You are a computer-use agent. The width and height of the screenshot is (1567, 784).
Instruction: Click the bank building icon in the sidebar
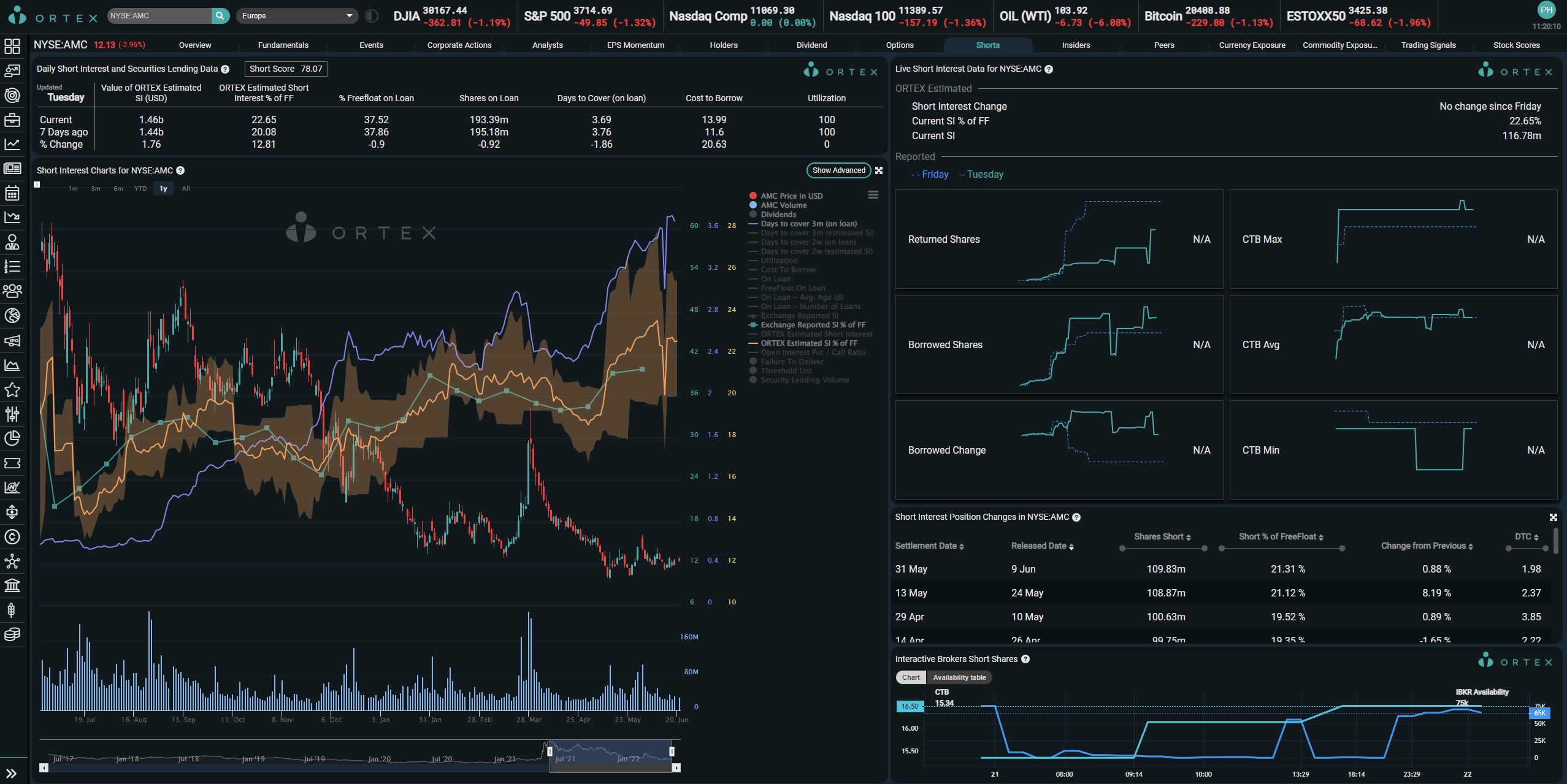pyautogui.click(x=12, y=585)
